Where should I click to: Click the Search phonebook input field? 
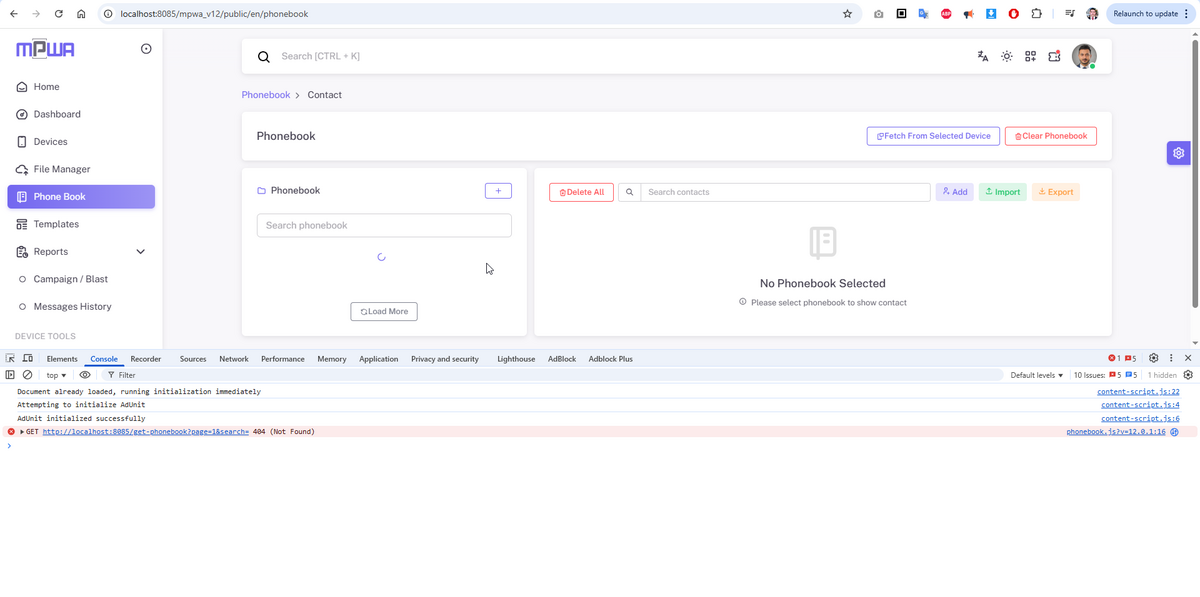(x=384, y=226)
